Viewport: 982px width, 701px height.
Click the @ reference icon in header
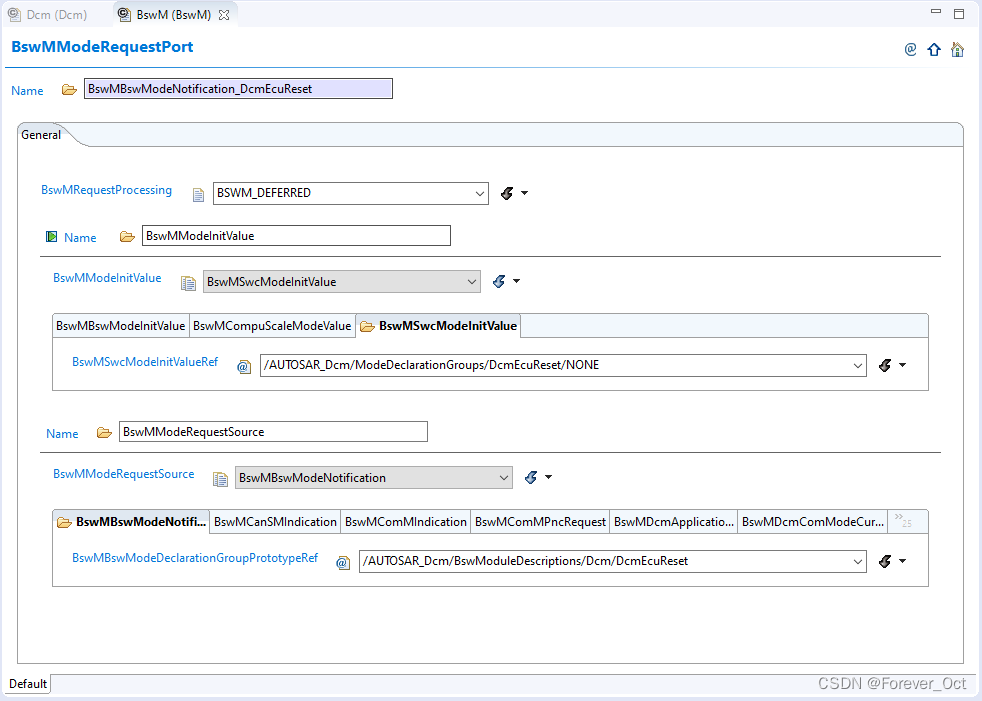coord(911,49)
